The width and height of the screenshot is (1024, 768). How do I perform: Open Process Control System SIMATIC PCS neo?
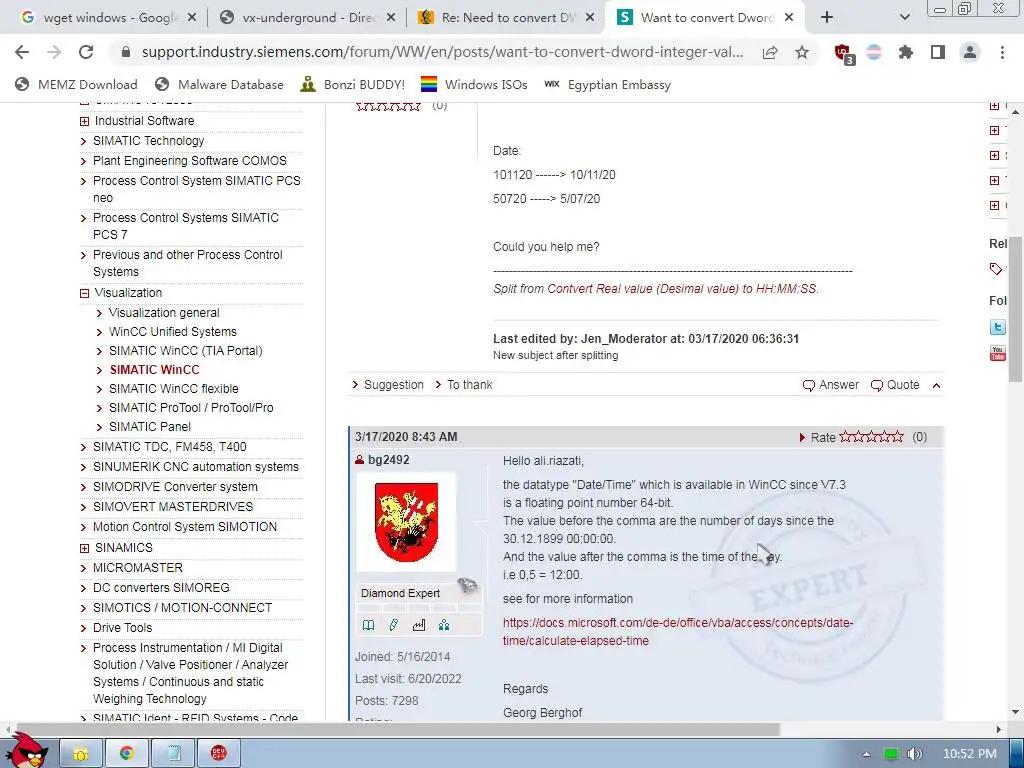pyautogui.click(x=197, y=189)
